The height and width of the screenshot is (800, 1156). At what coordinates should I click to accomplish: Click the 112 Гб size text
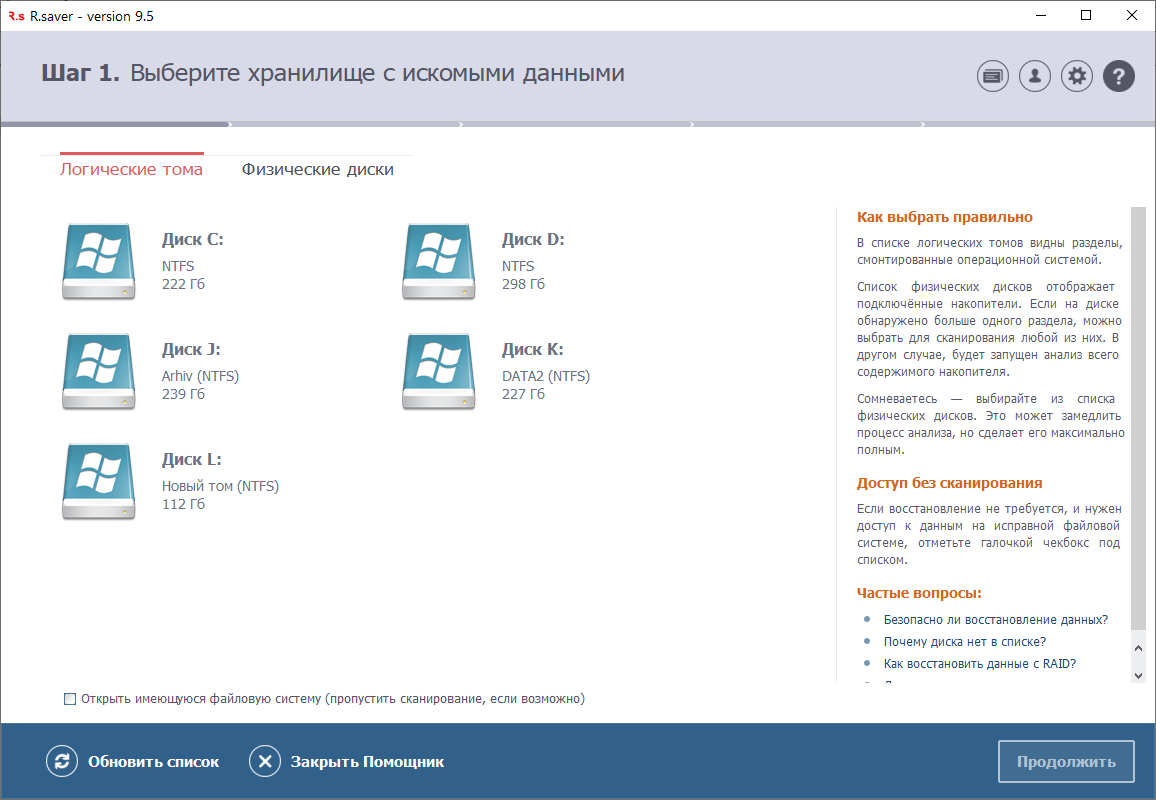184,504
